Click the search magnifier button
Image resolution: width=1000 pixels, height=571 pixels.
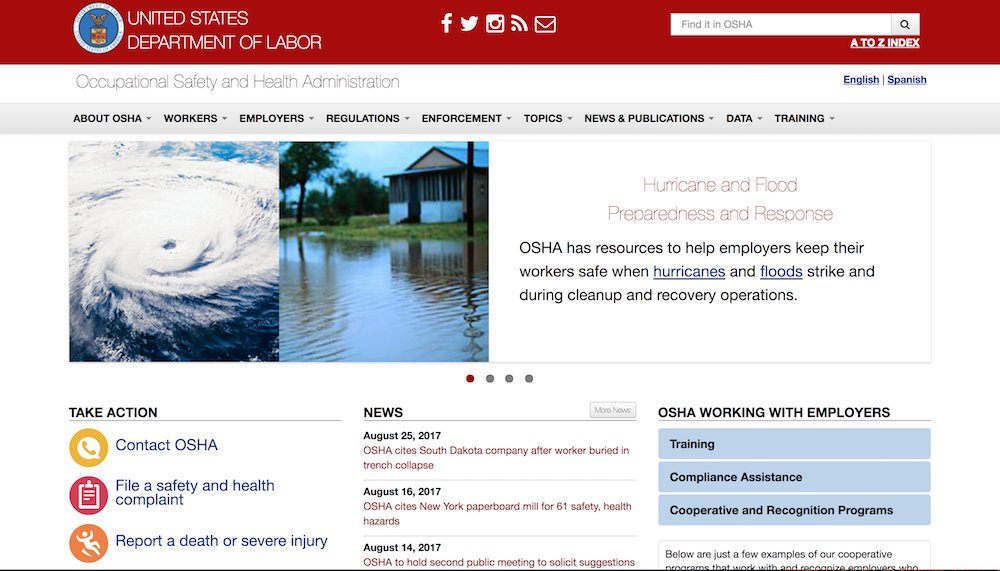(905, 24)
